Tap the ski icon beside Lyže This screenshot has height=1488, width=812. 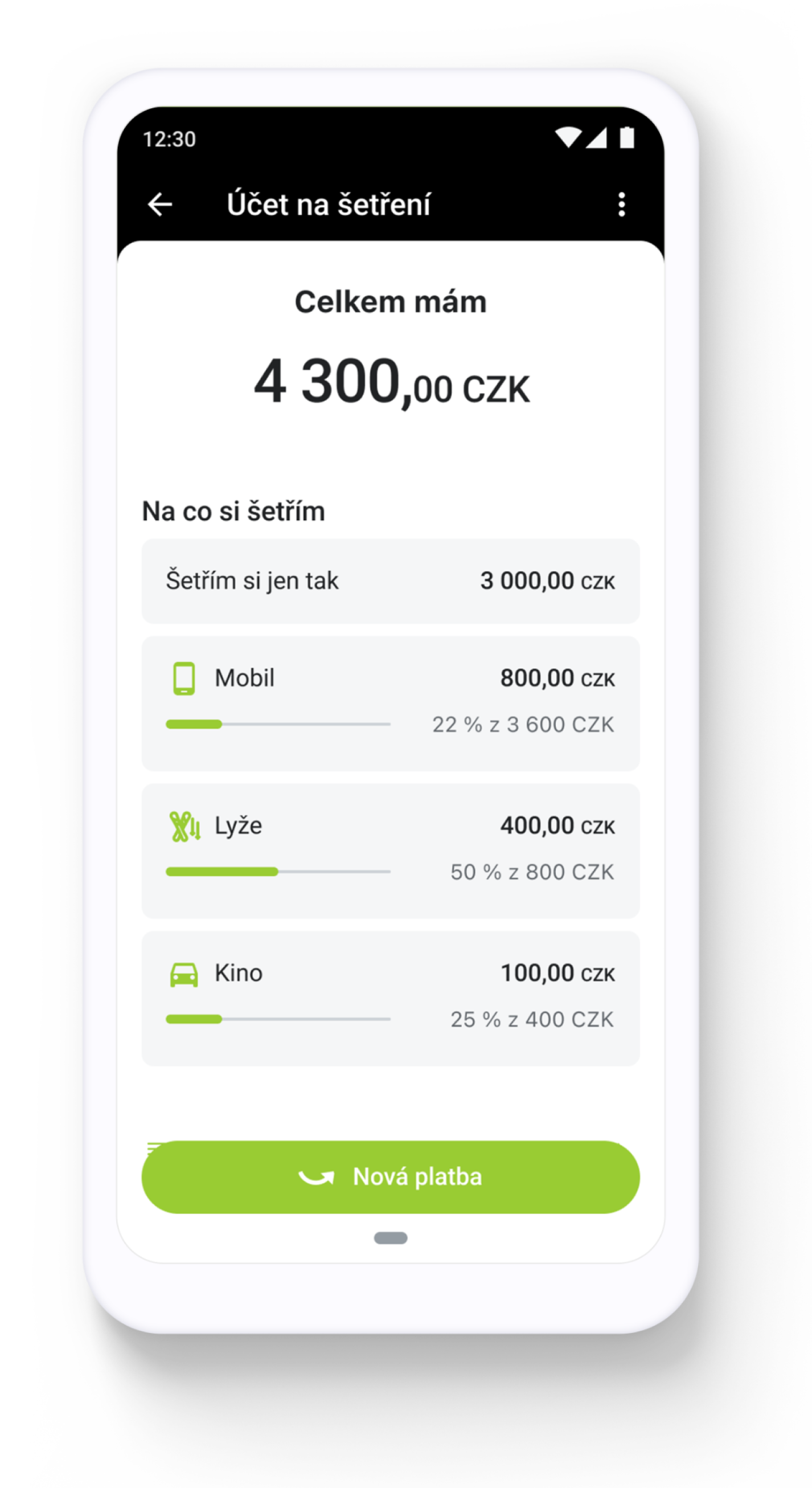click(185, 826)
